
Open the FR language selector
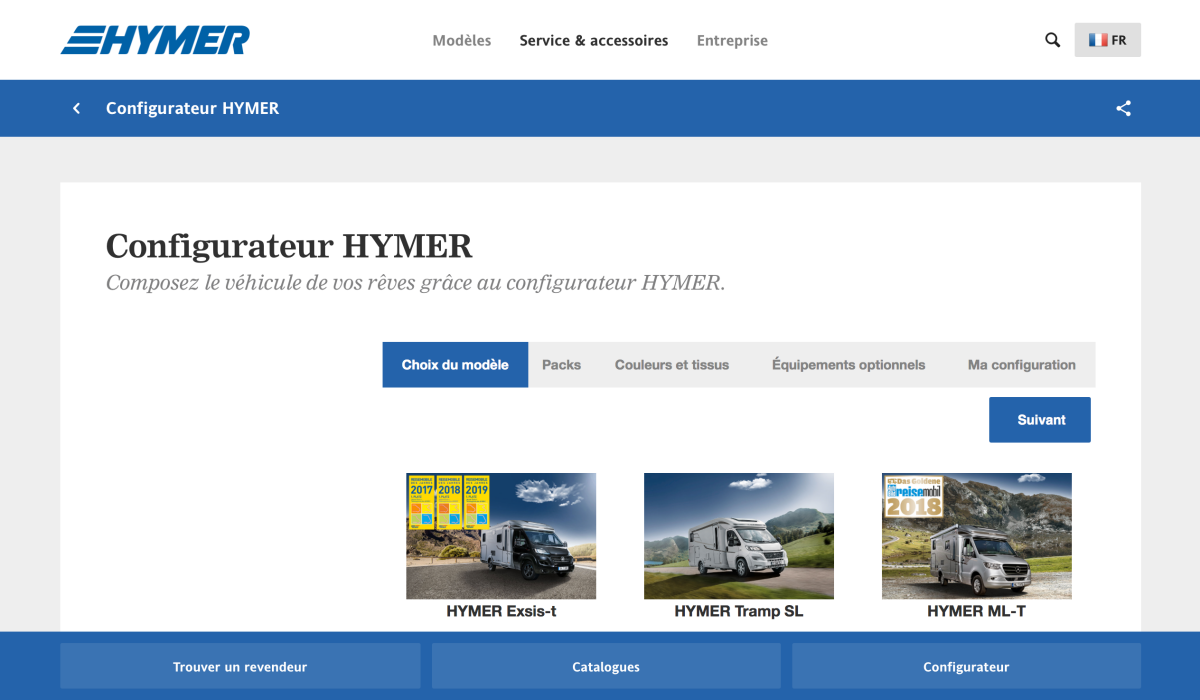[1107, 40]
